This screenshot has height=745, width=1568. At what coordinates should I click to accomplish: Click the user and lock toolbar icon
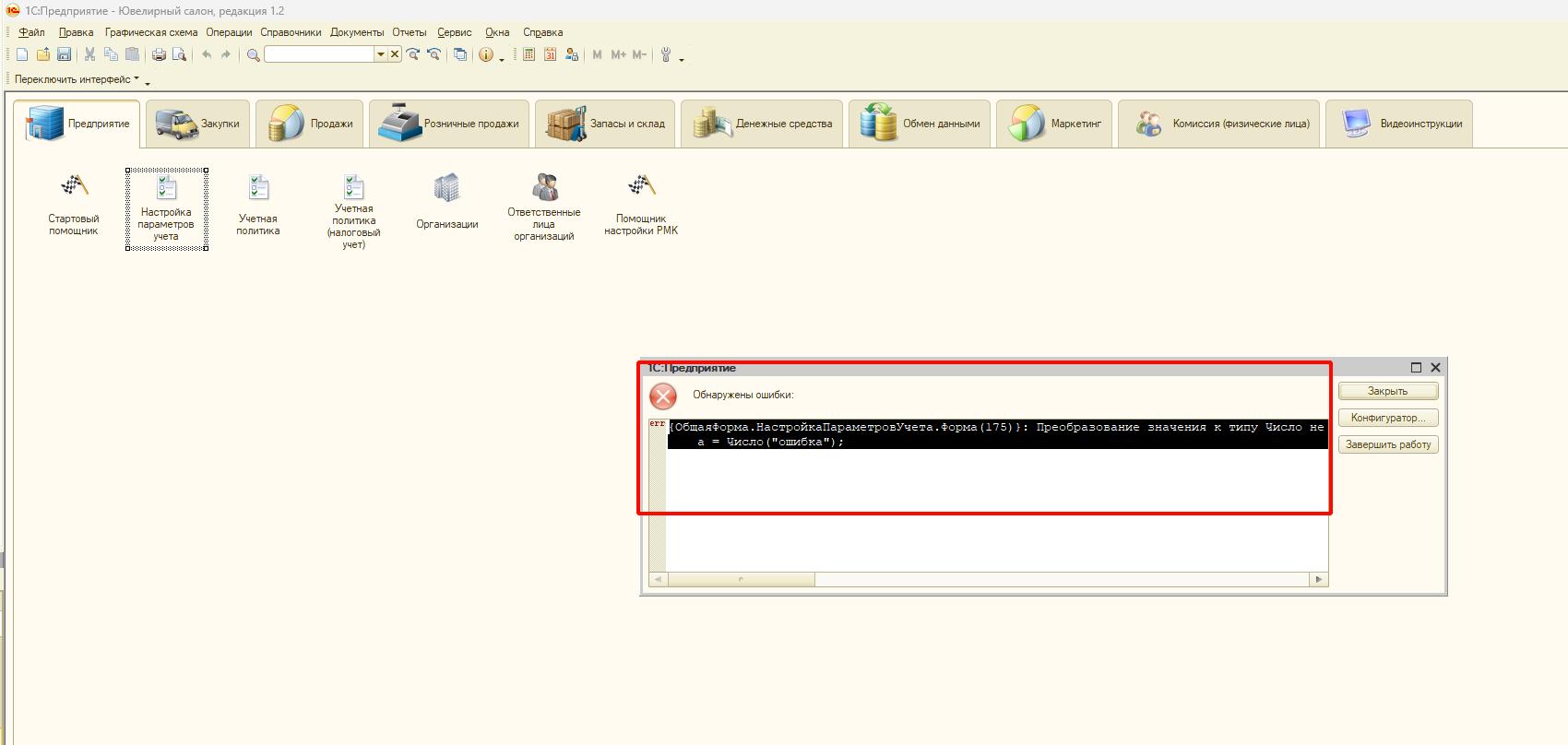click(x=572, y=54)
